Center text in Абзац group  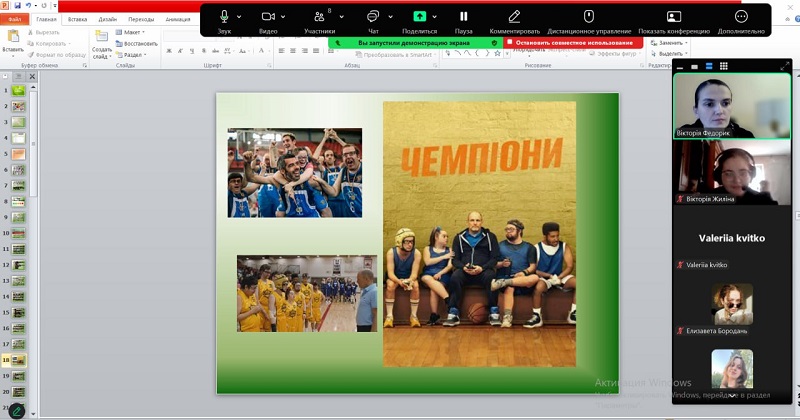[x=293, y=51]
